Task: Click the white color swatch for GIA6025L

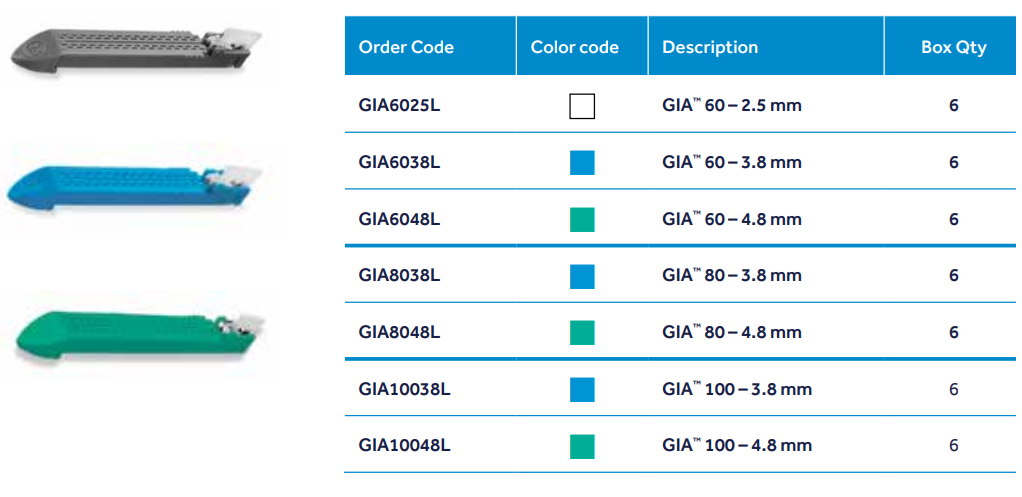Action: [582, 105]
